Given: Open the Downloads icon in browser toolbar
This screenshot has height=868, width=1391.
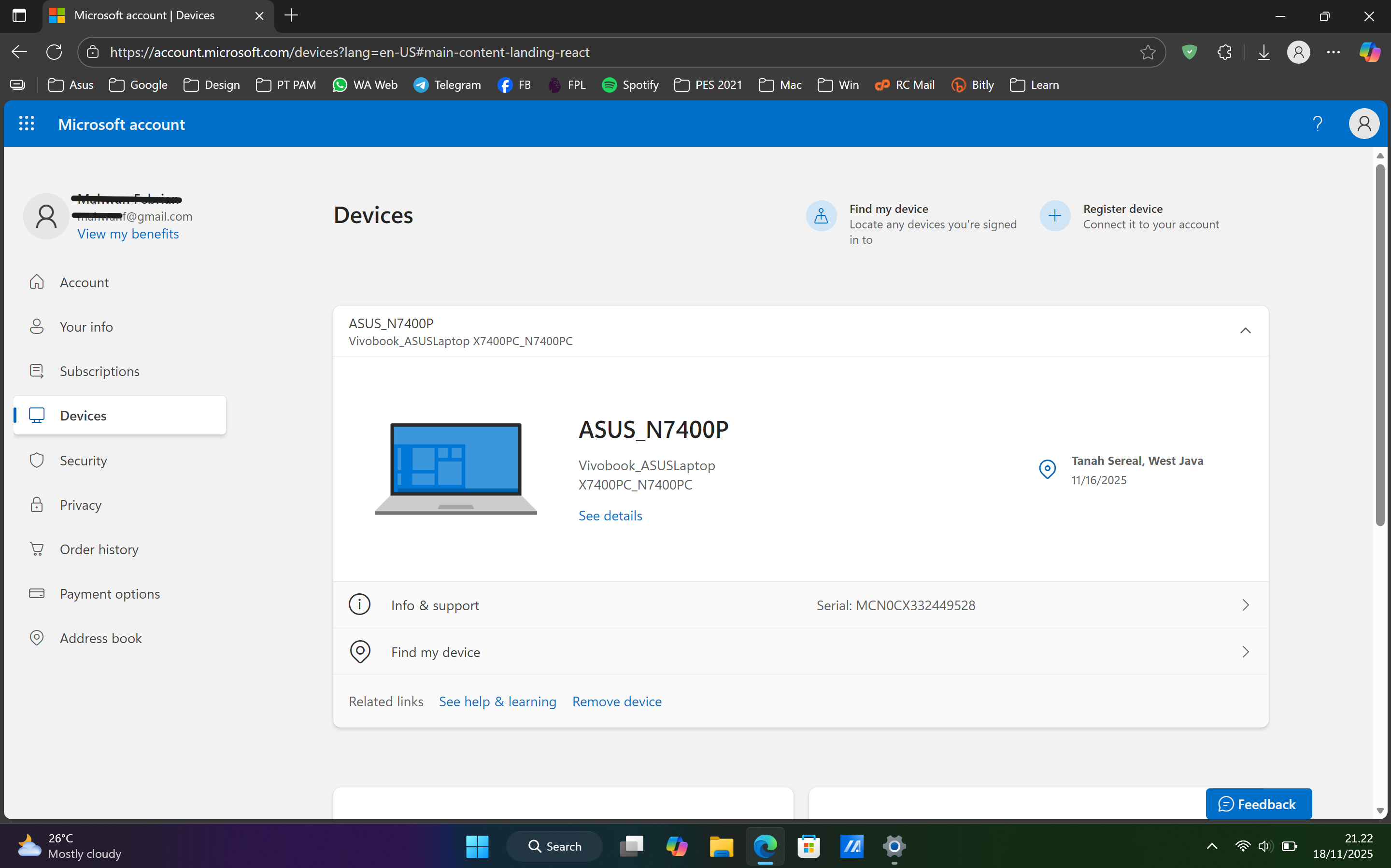Looking at the screenshot, I should click(x=1264, y=52).
